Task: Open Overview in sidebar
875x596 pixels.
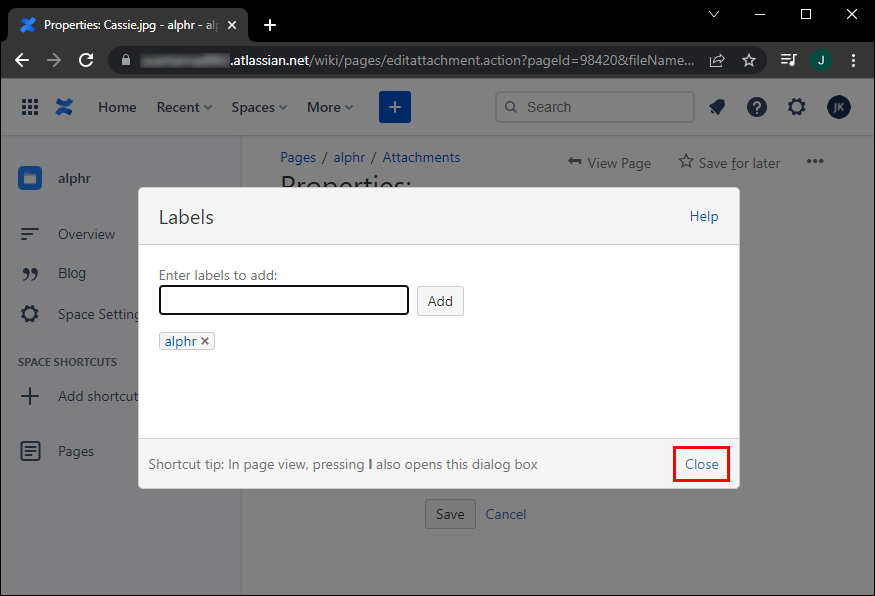Action: pyautogui.click(x=86, y=234)
